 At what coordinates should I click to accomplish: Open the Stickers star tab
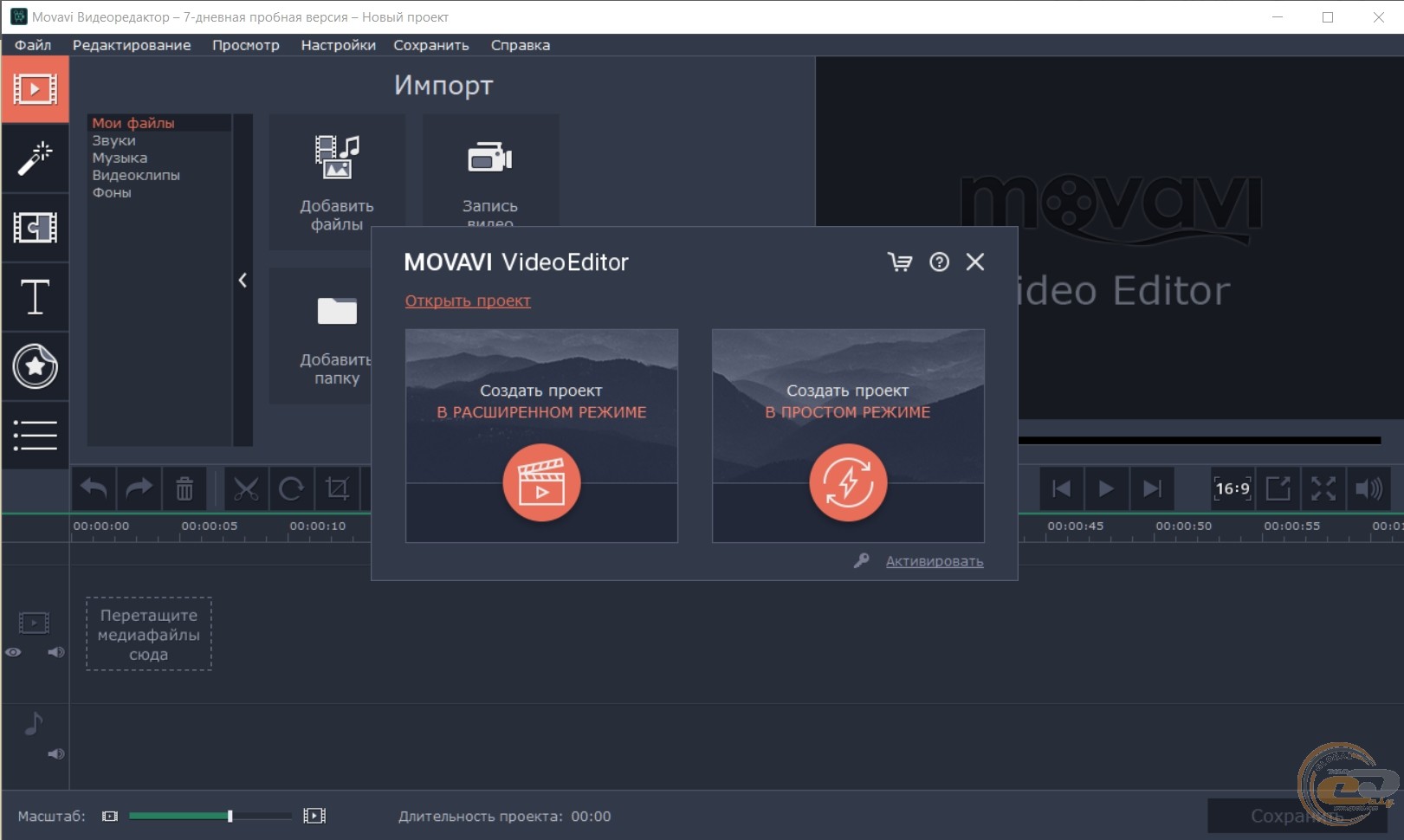pos(35,366)
